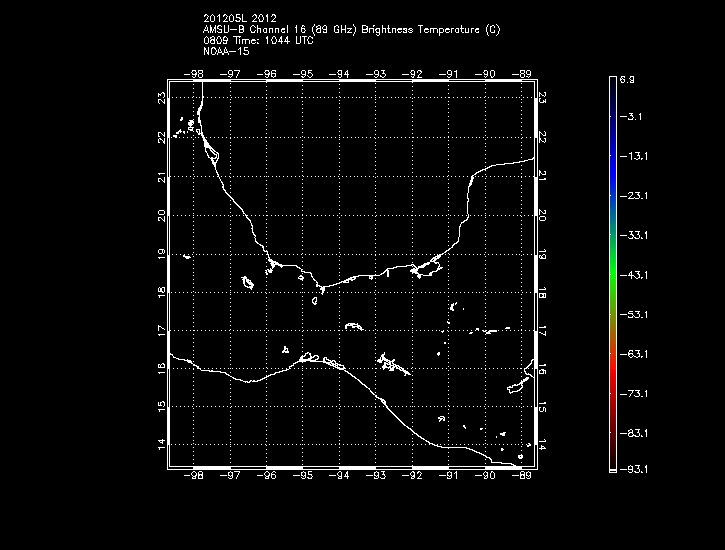
Task: Click the 14 latitude label on left axis
Action: tap(161, 444)
